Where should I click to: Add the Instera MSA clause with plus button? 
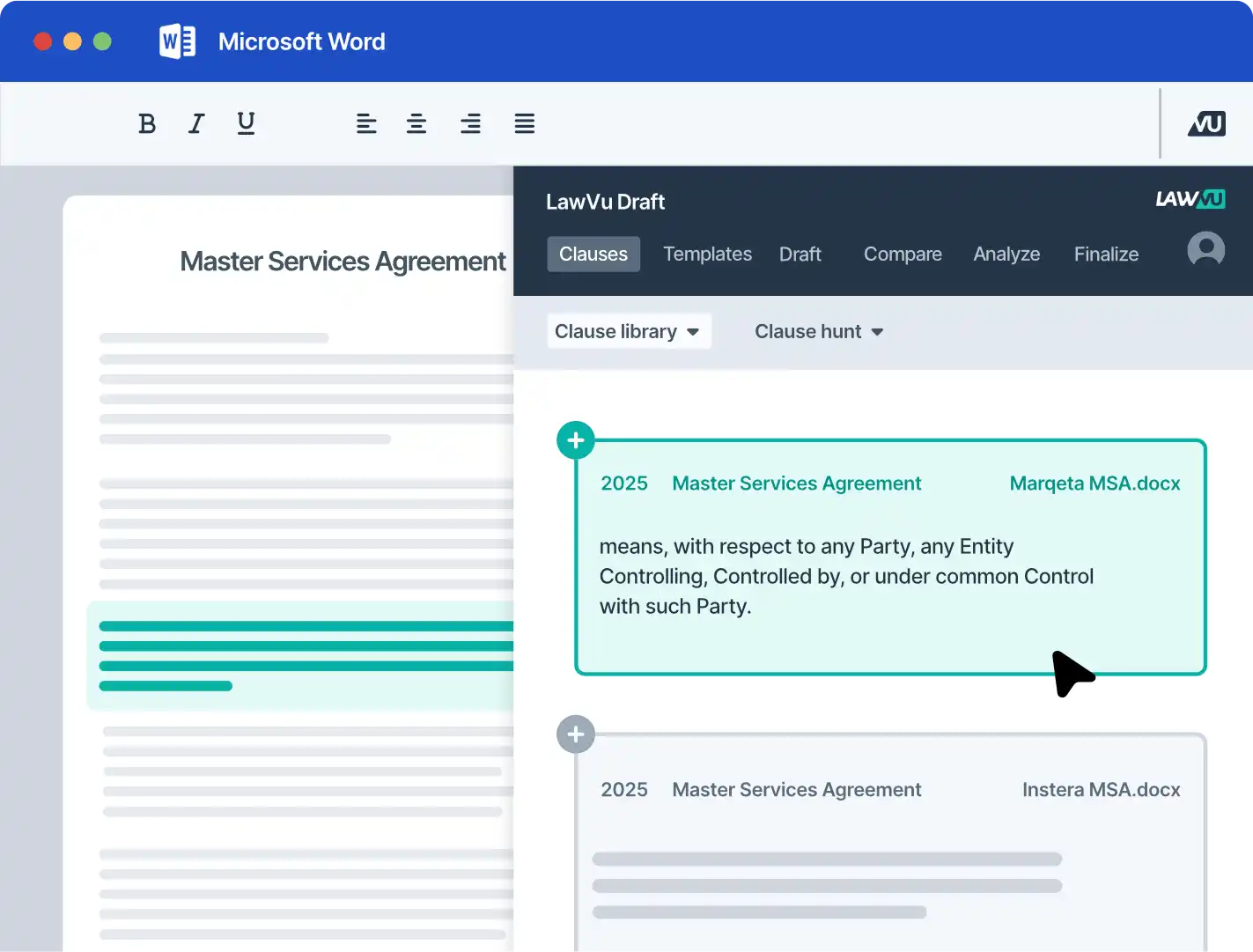tap(576, 734)
